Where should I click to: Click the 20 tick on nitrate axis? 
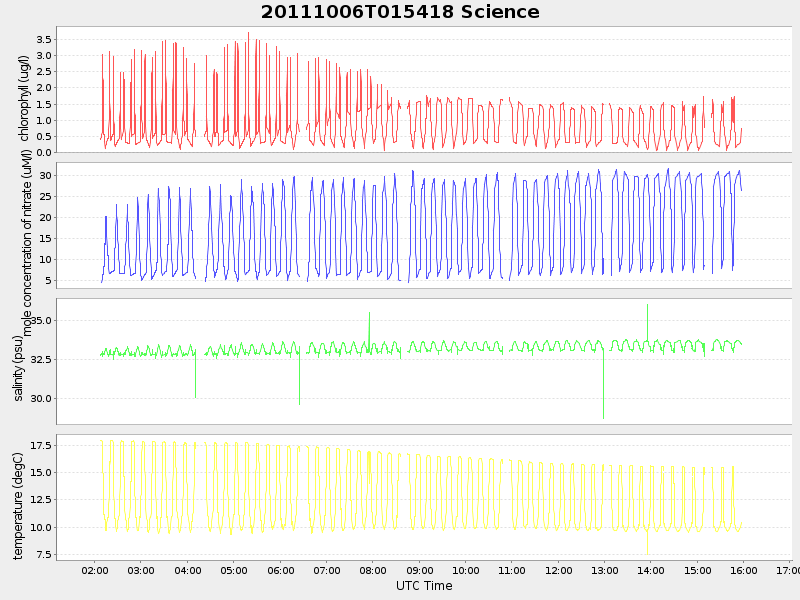(x=45, y=217)
